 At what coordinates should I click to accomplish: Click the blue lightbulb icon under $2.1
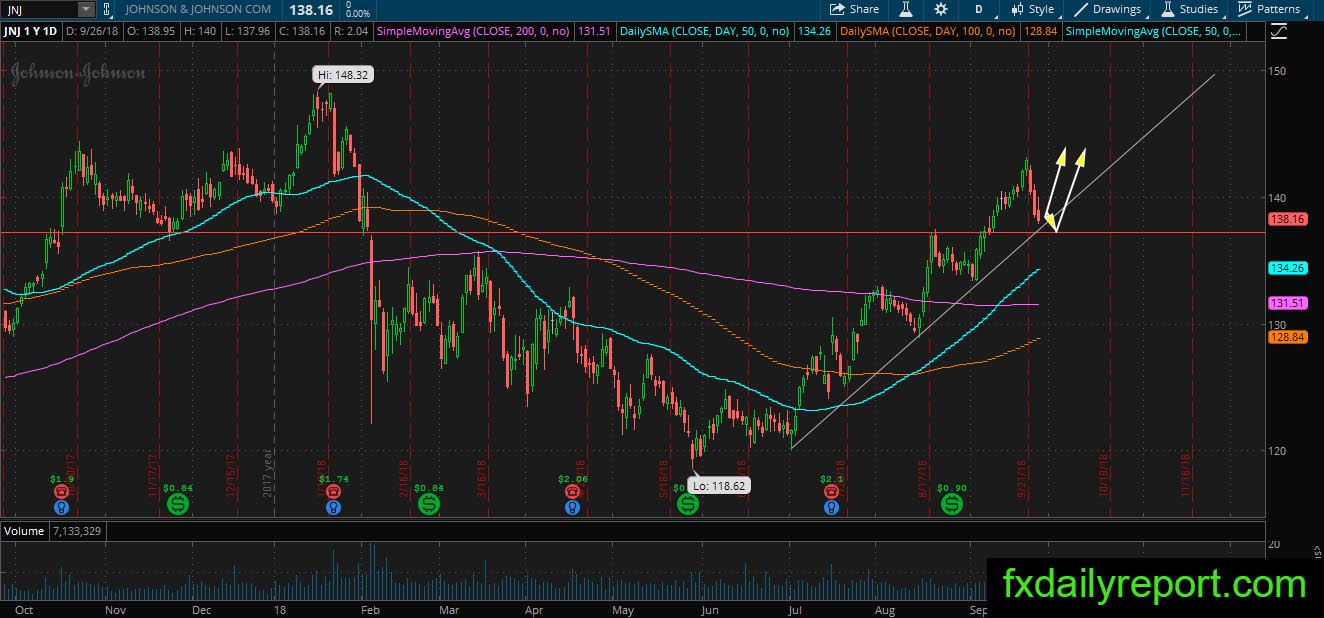click(832, 507)
